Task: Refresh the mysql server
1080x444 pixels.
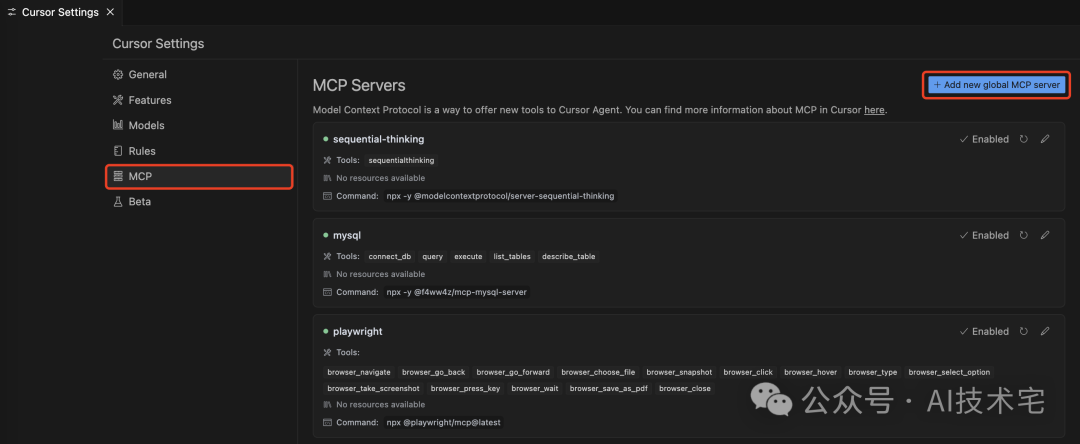Action: click(x=1024, y=235)
